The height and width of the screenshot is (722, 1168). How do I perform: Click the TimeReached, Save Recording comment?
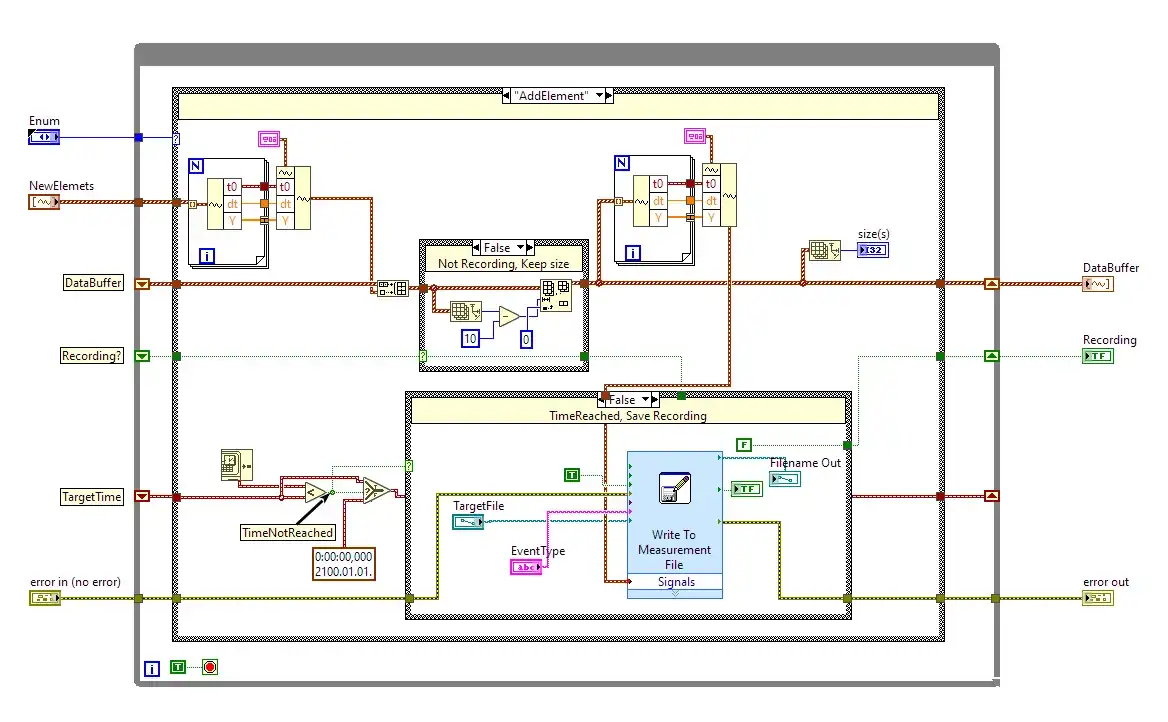pos(628,416)
